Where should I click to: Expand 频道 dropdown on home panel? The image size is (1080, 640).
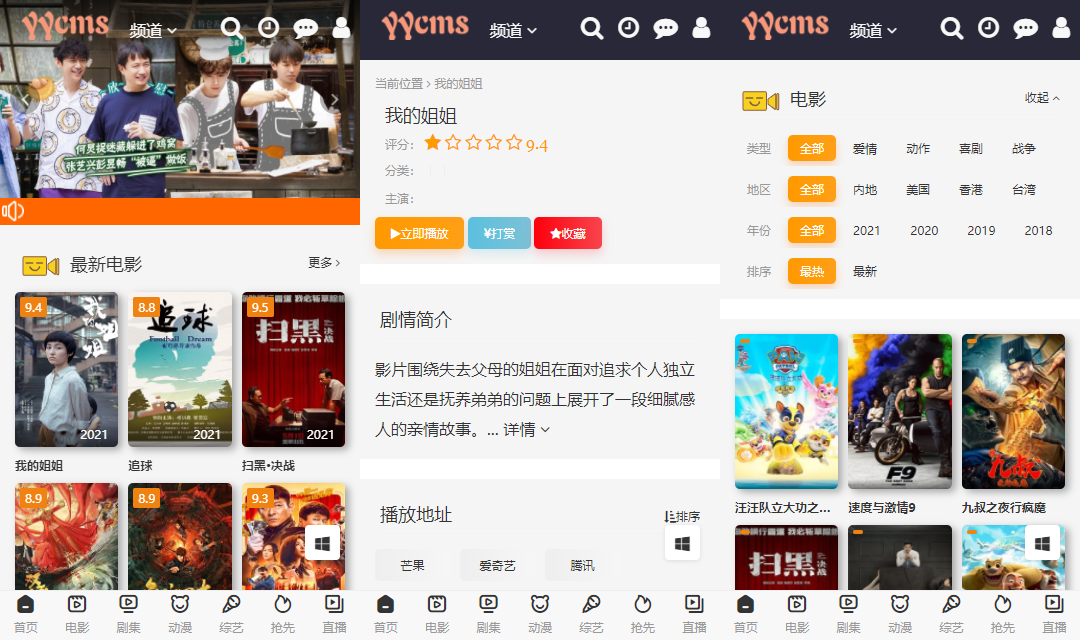(x=153, y=30)
